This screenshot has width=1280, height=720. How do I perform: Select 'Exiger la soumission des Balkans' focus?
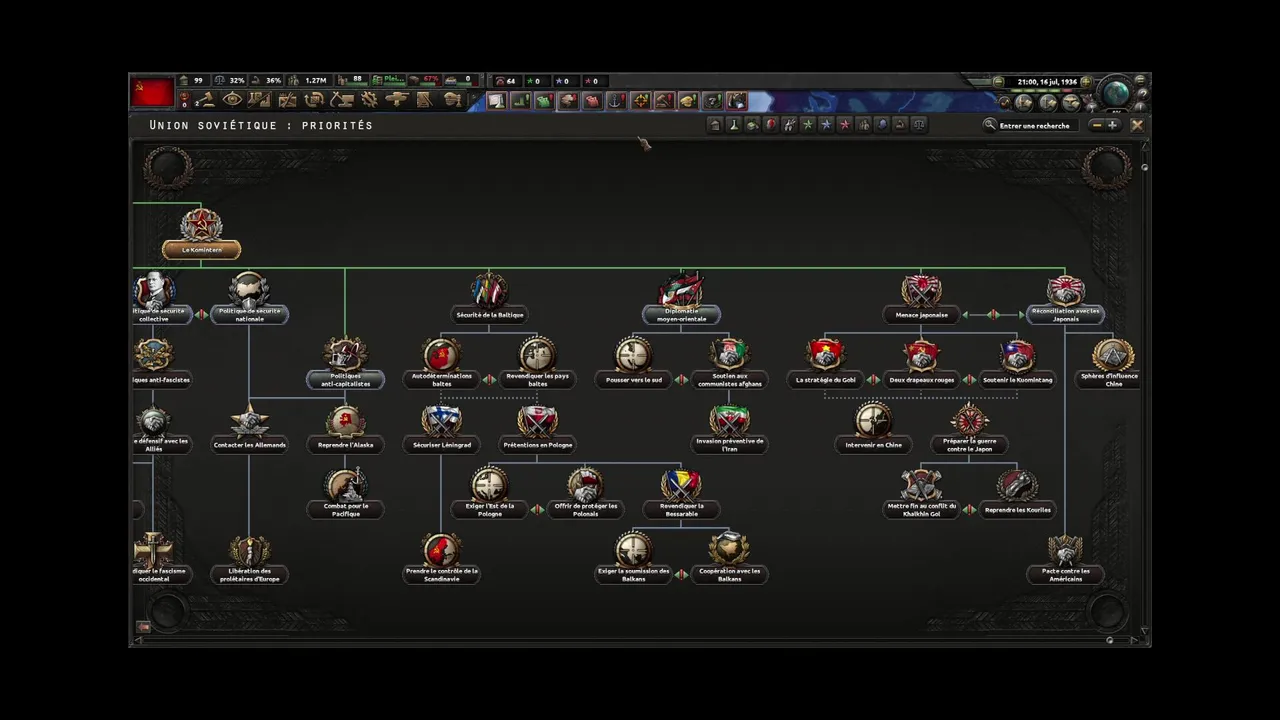pos(633,557)
